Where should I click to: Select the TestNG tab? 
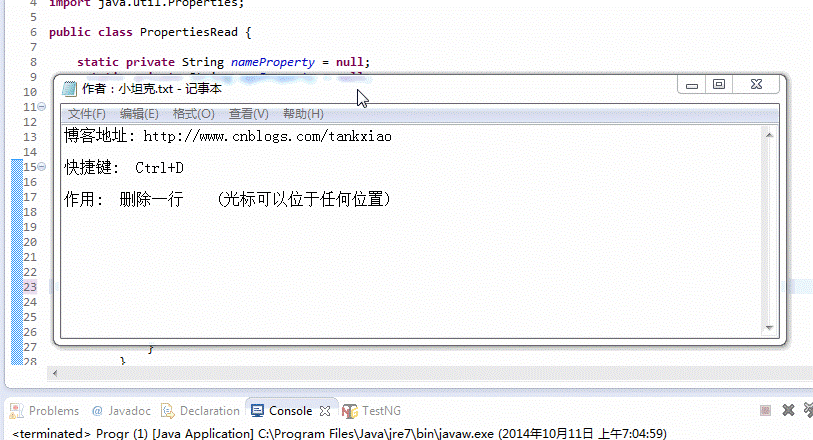[x=372, y=411]
